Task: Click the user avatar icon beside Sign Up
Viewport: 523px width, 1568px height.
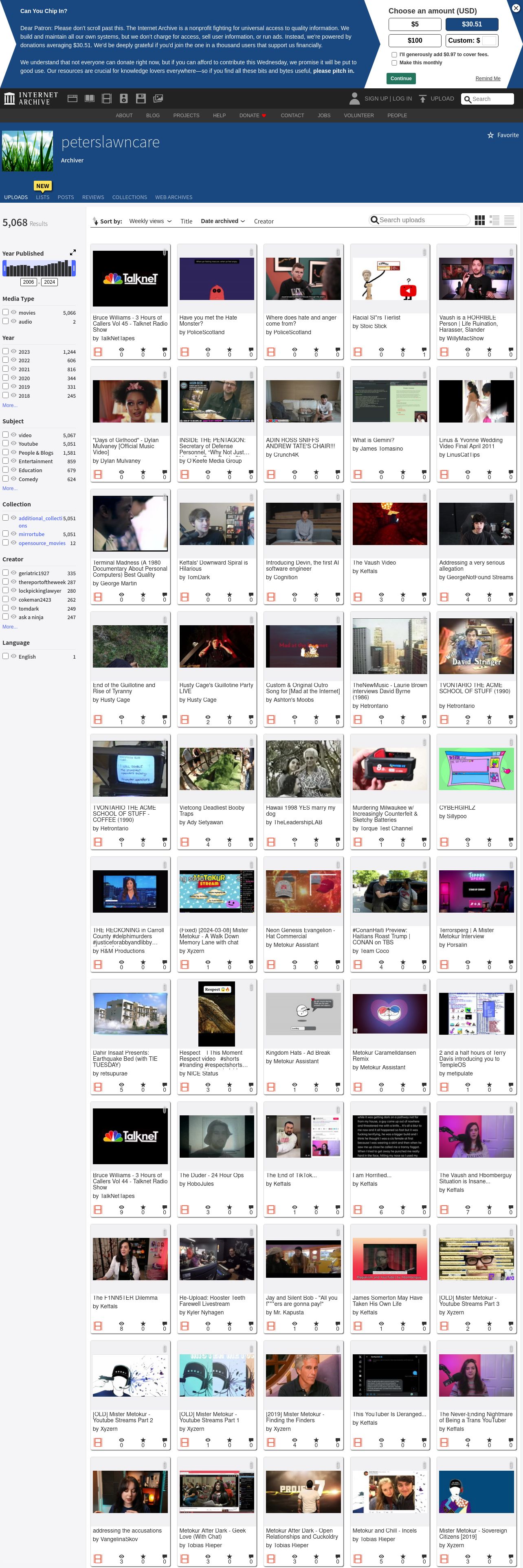Action: [354, 99]
